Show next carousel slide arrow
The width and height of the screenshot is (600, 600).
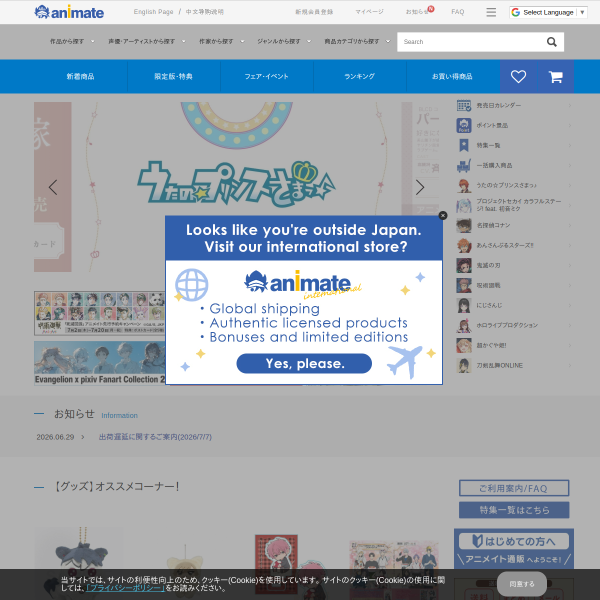click(x=420, y=187)
